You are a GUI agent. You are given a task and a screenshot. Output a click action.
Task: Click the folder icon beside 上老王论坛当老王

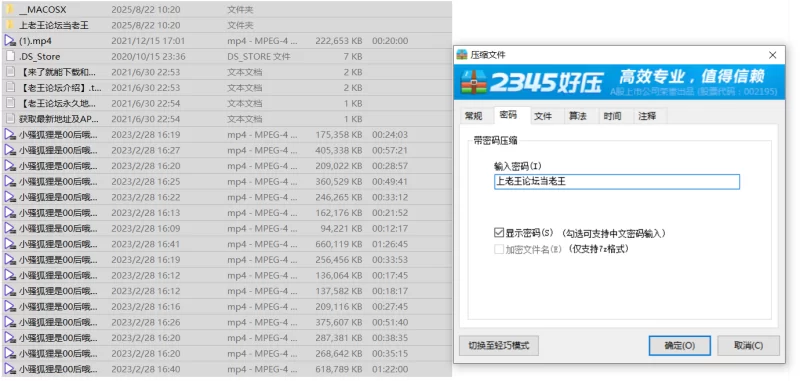pyautogui.click(x=10, y=25)
